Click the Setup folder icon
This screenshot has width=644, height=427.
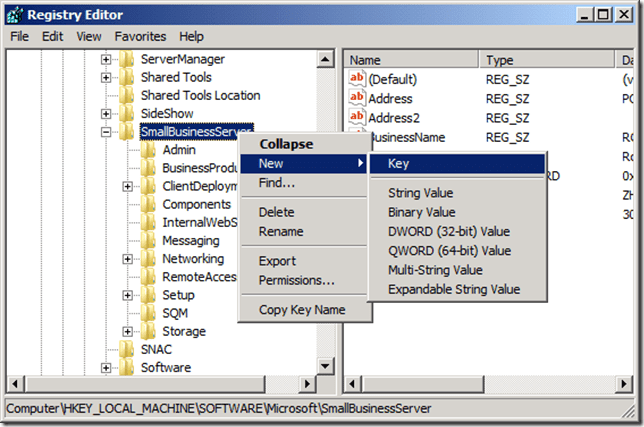(148, 295)
